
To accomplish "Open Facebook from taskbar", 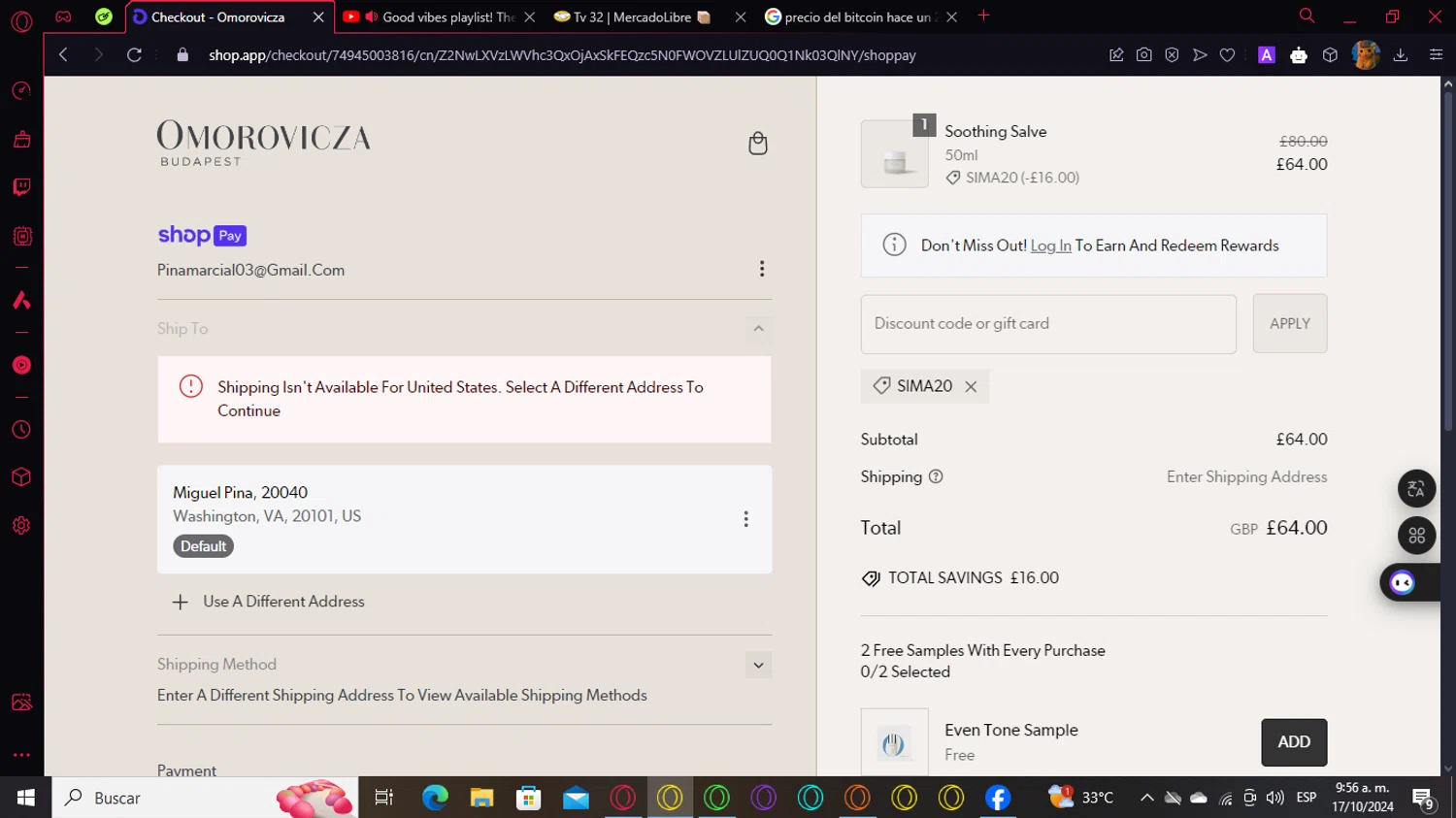I will pyautogui.click(x=998, y=798).
